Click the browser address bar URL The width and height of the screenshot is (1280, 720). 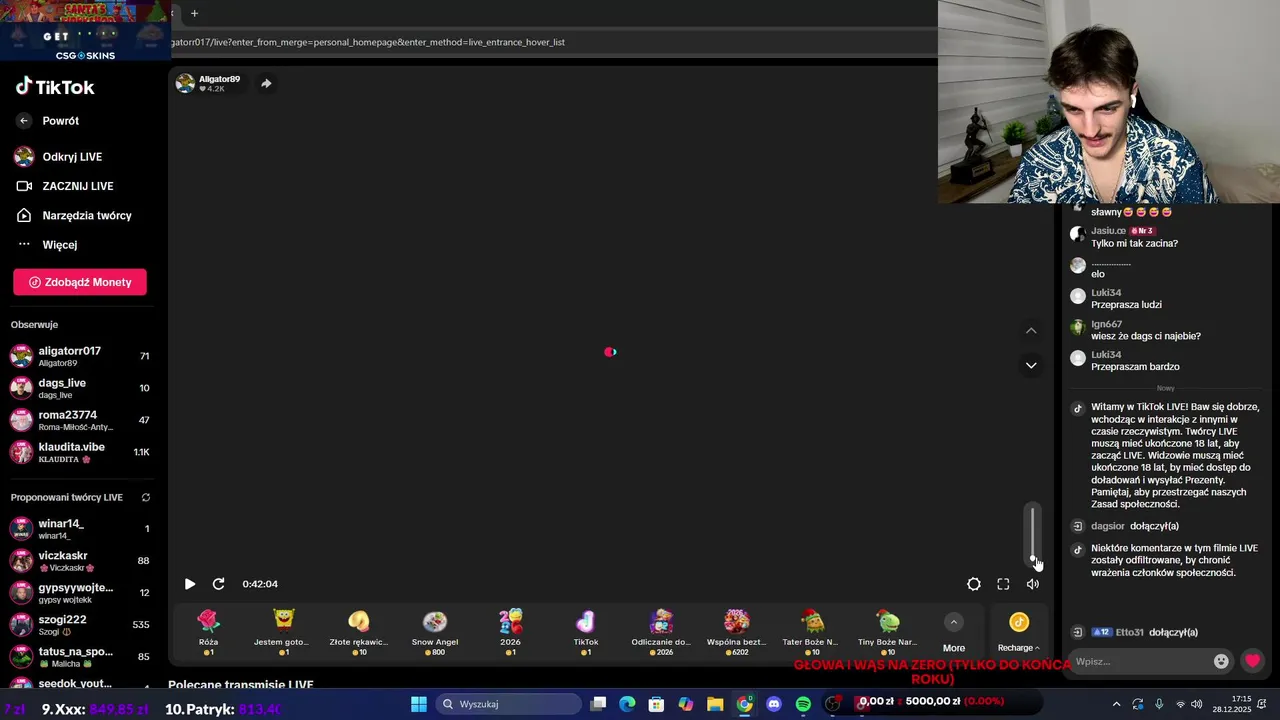(x=368, y=42)
